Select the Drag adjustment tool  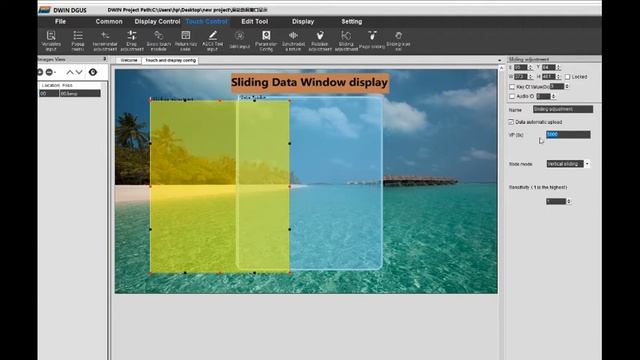132,40
